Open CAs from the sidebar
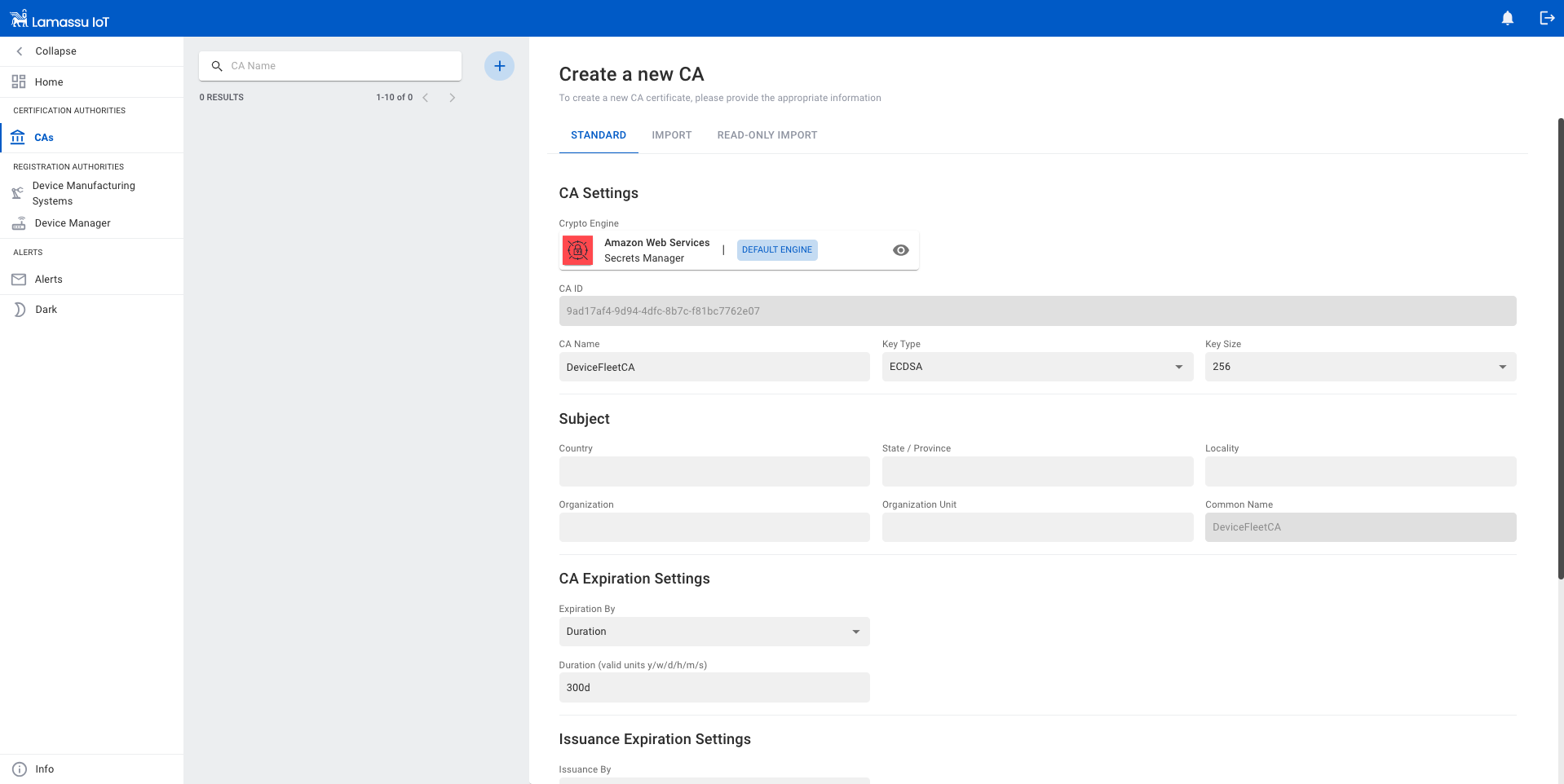Screen dimensions: 1564x784 [44, 138]
